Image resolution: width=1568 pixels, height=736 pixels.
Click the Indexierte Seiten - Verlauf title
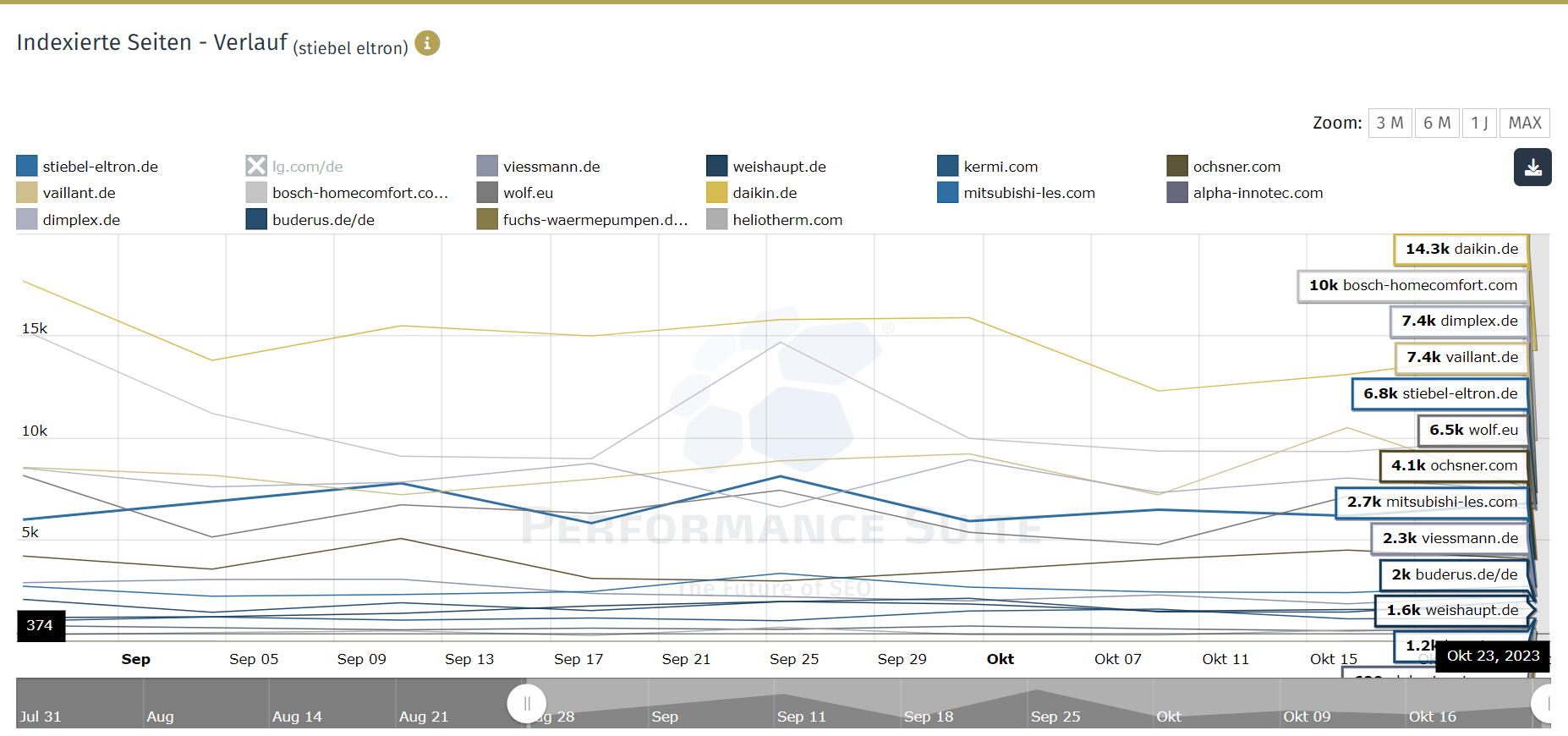[152, 42]
